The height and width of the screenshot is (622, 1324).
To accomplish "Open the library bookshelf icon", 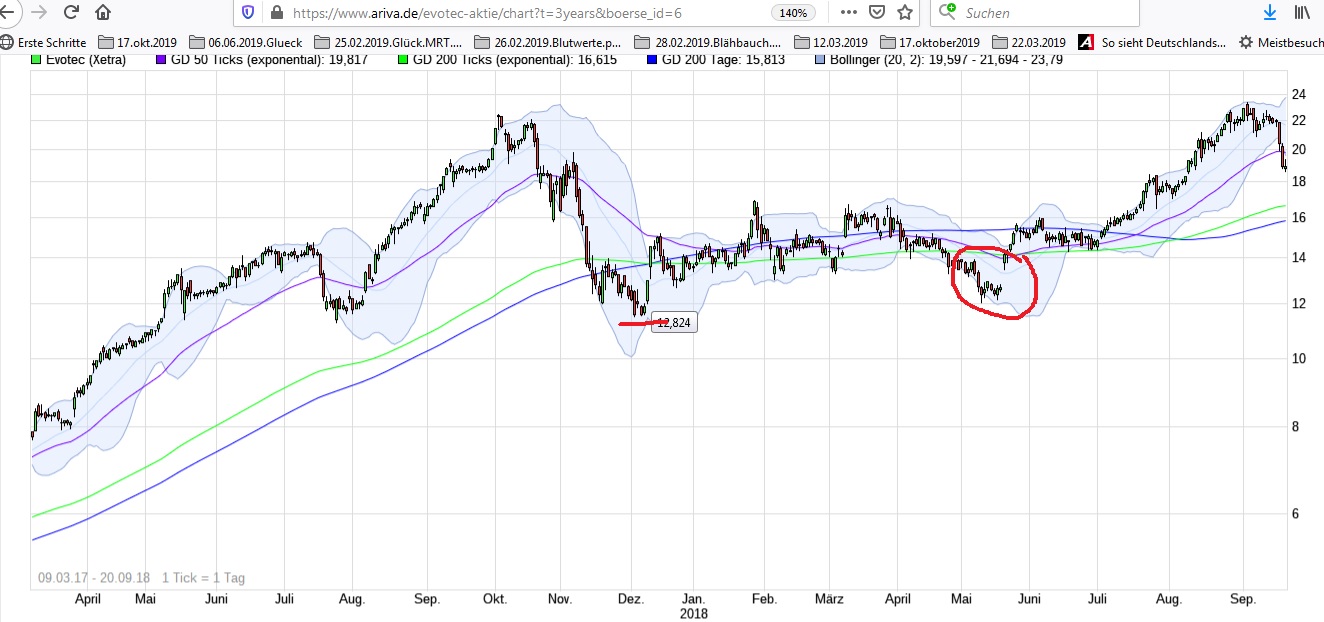I will pos(1303,13).
